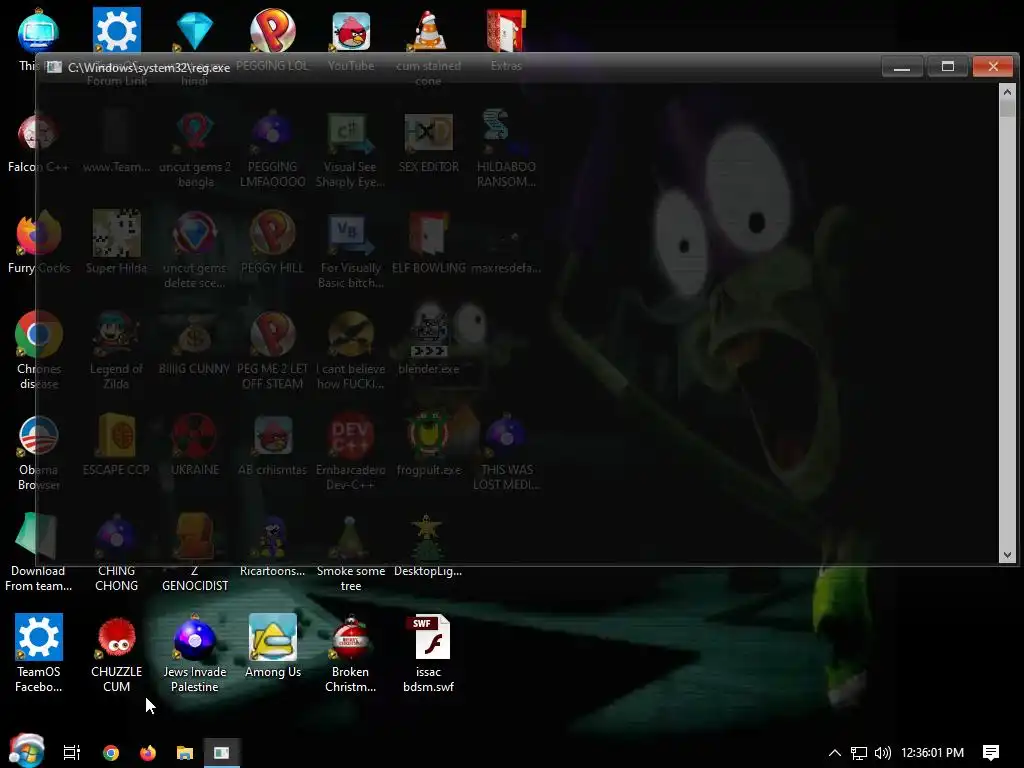Screen dimensions: 1024x768
Task: Select the blue diamond gem desktop icon
Action: (195, 31)
